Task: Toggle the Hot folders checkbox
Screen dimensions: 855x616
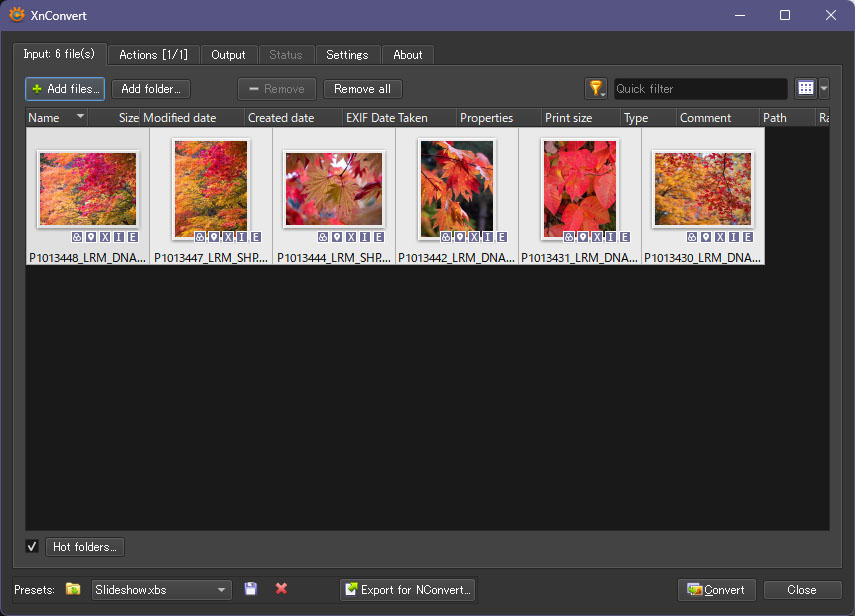Action: [32, 547]
